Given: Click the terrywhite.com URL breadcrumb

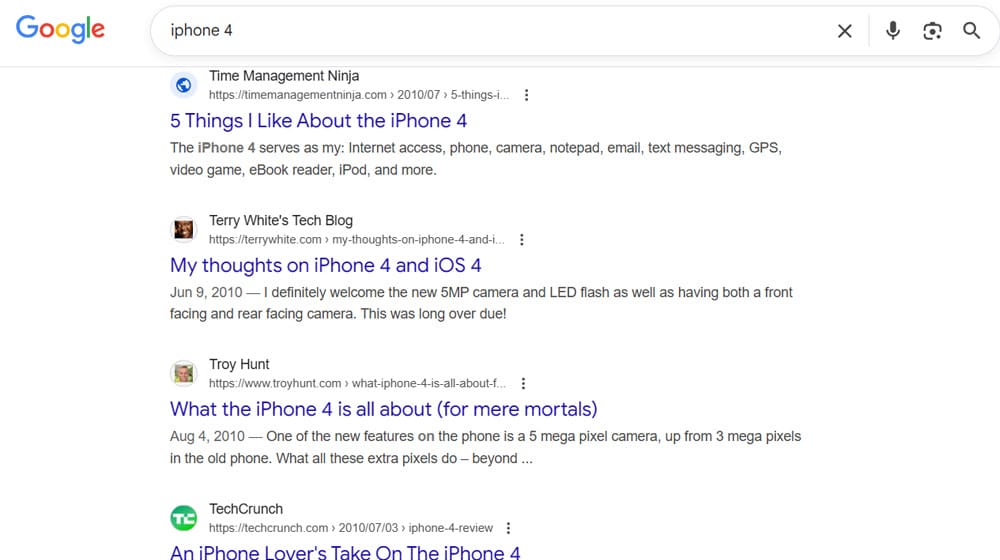Looking at the screenshot, I should (356, 240).
